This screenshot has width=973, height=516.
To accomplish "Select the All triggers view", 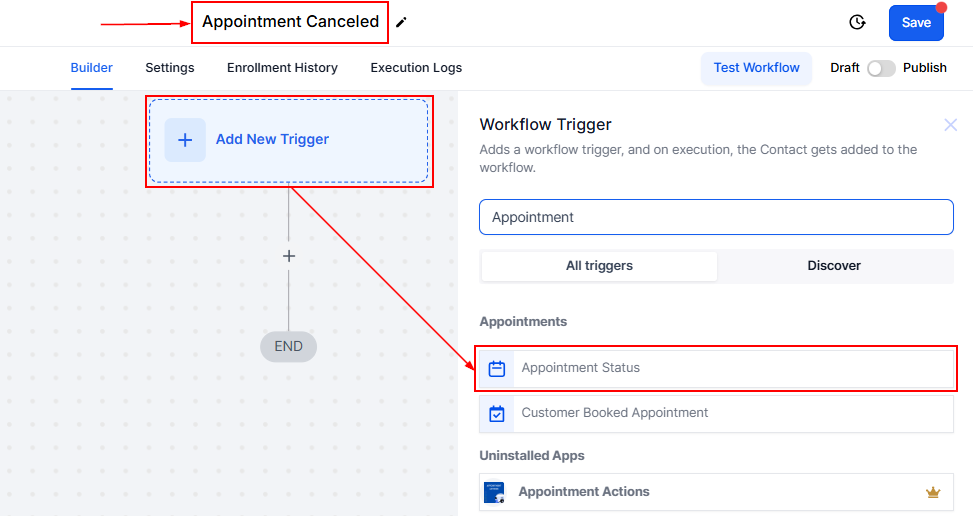I will tap(599, 266).
